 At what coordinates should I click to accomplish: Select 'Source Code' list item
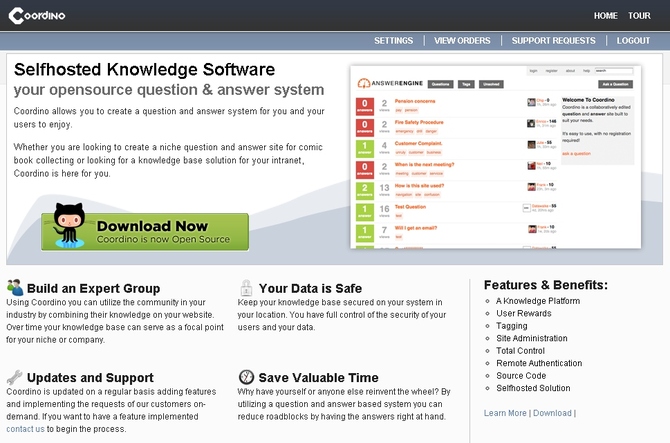pyautogui.click(x=521, y=376)
